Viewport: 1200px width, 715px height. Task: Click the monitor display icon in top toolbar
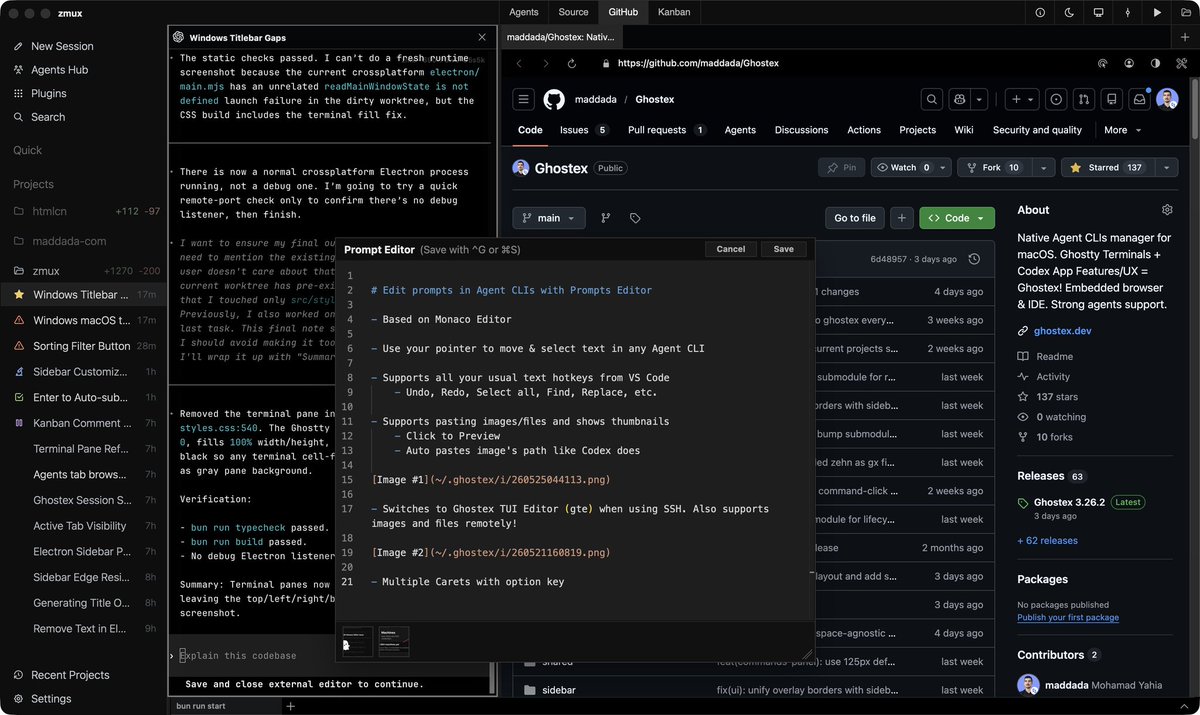coord(1098,13)
